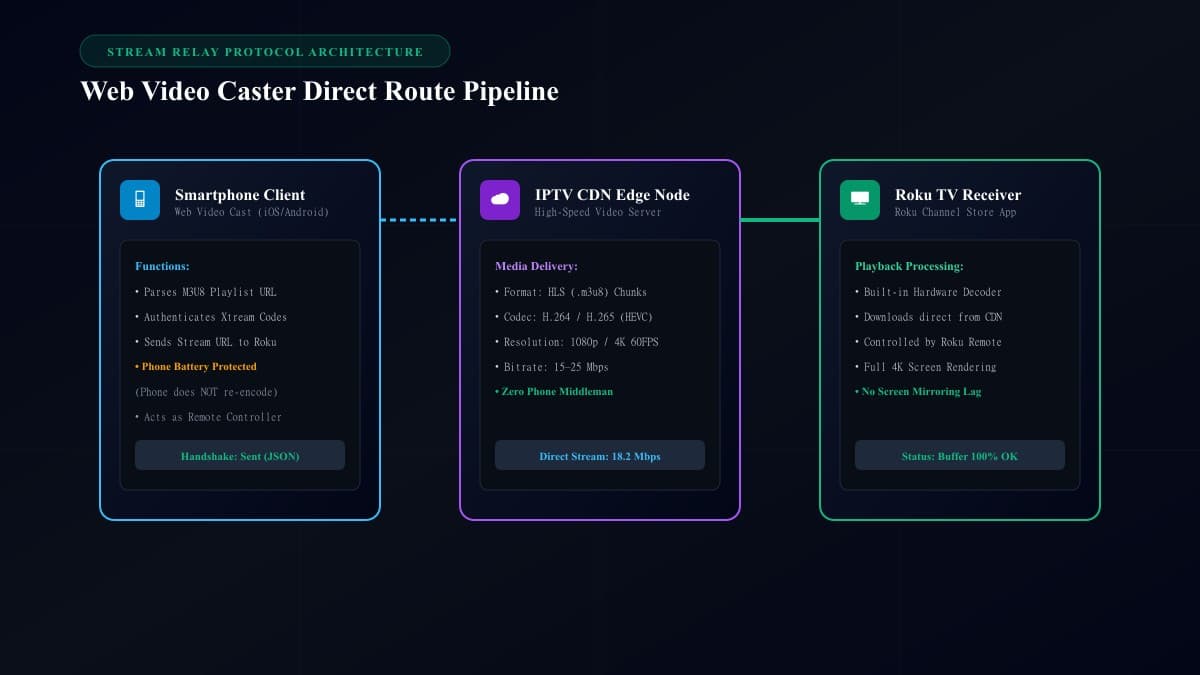Click the Handshake: Sent (JSON) status pill

[240, 455]
